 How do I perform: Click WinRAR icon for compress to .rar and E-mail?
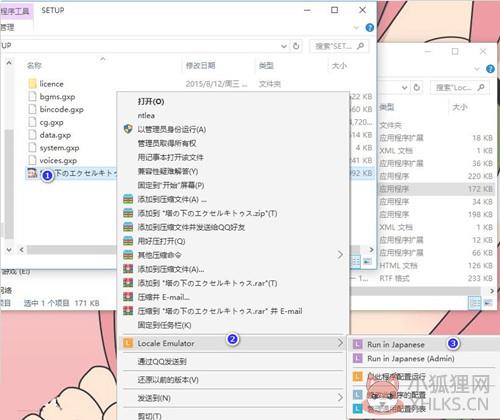(128, 311)
